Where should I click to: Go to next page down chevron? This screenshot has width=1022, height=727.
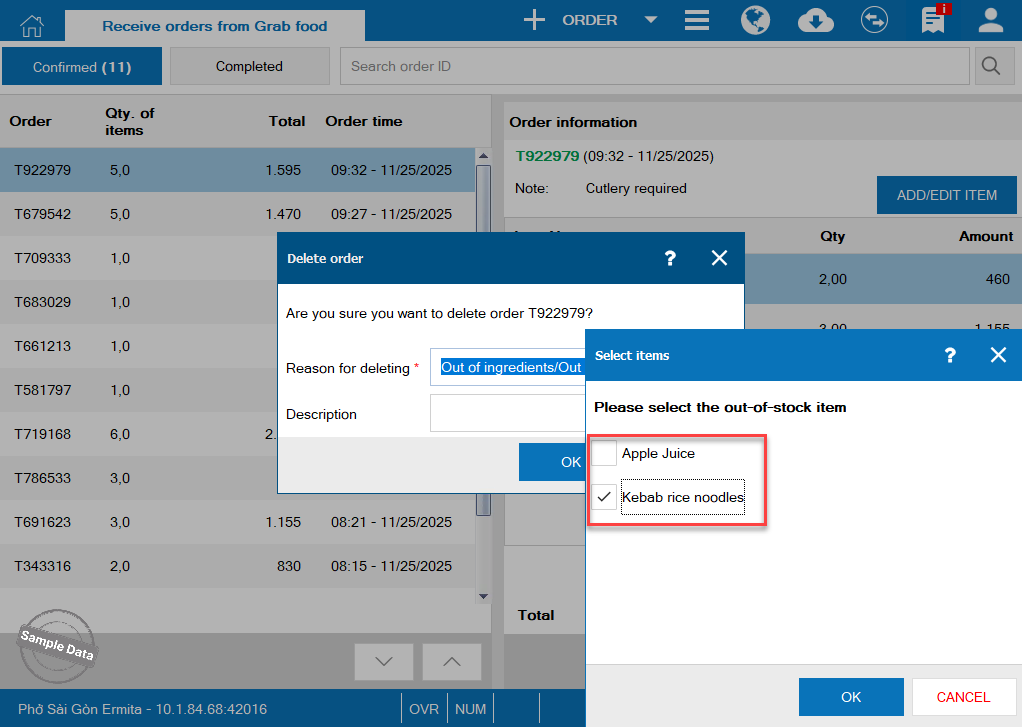click(x=384, y=662)
